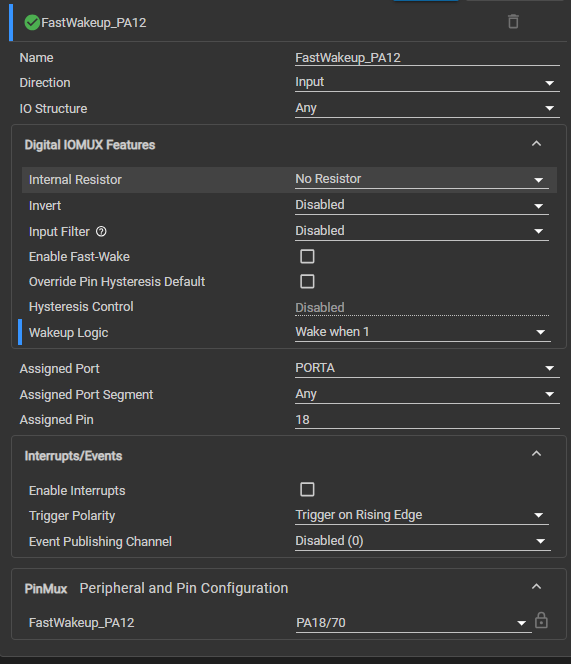Image resolution: width=571 pixels, height=664 pixels.
Task: Open the Event Publishing Channel dropdown
Action: (x=423, y=541)
